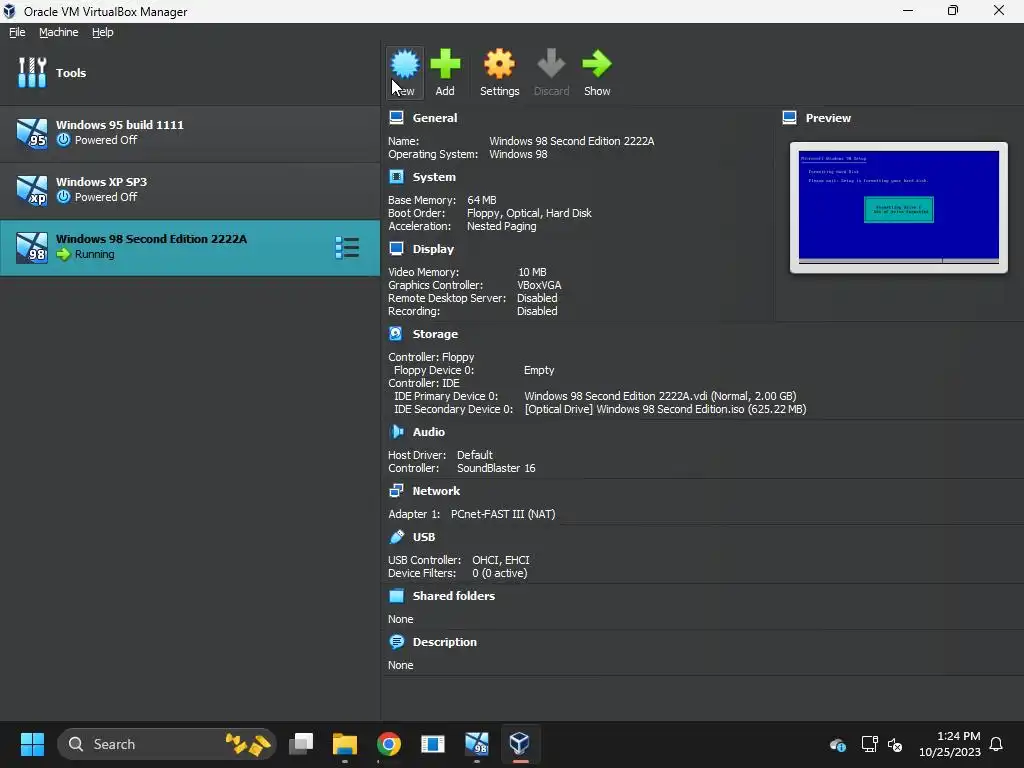Viewport: 1024px width, 768px height.
Task: Click the OHCI, EHCI USB controller value
Action: click(x=501, y=560)
